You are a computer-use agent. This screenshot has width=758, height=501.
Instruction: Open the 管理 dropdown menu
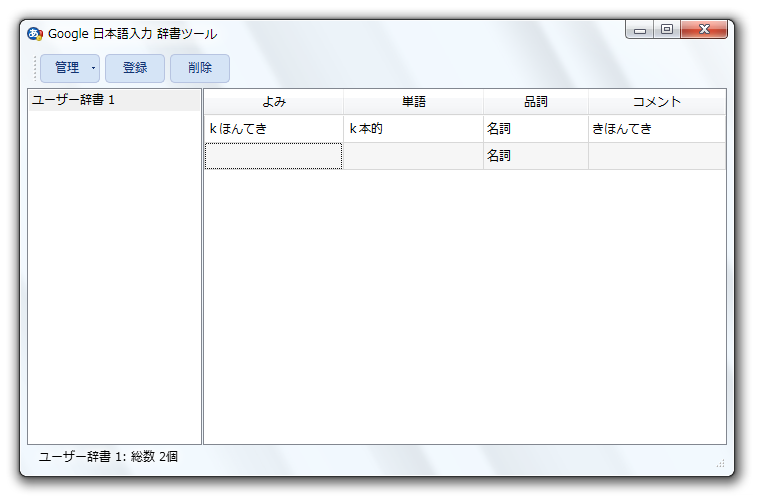[x=70, y=68]
